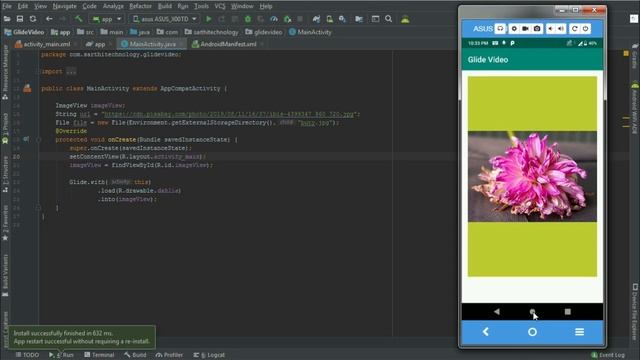The width and height of the screenshot is (640, 360).
Task: Click the yellow warning indicator above the scrollbar
Action: point(626,53)
